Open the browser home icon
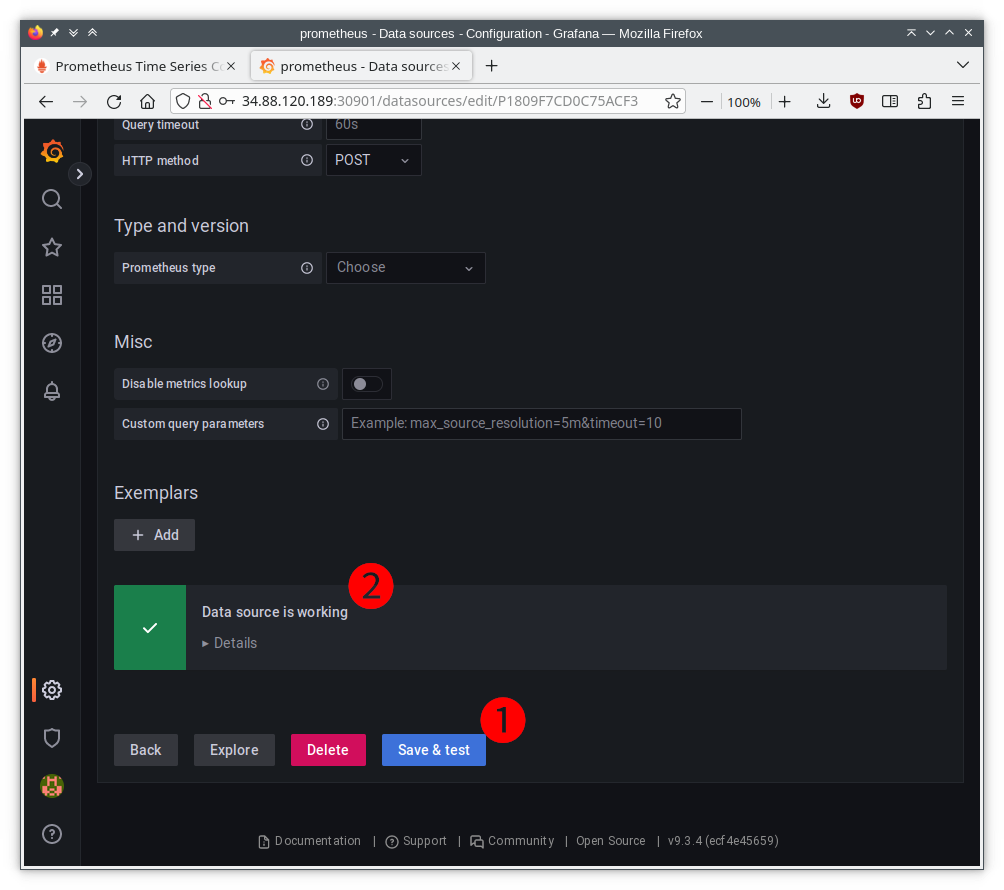The image size is (1004, 890). click(147, 101)
